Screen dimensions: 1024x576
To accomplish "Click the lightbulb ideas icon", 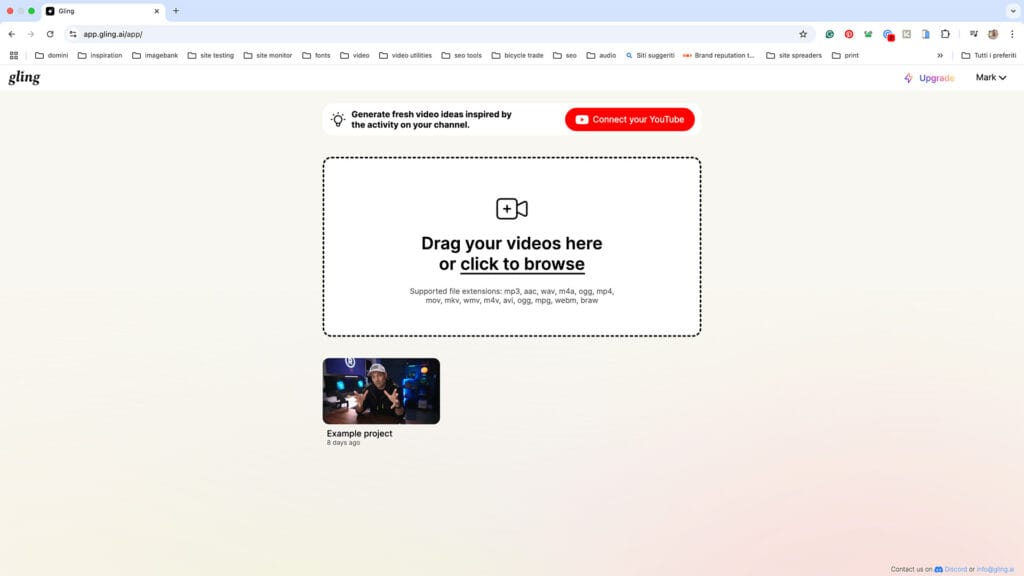I will (338, 120).
